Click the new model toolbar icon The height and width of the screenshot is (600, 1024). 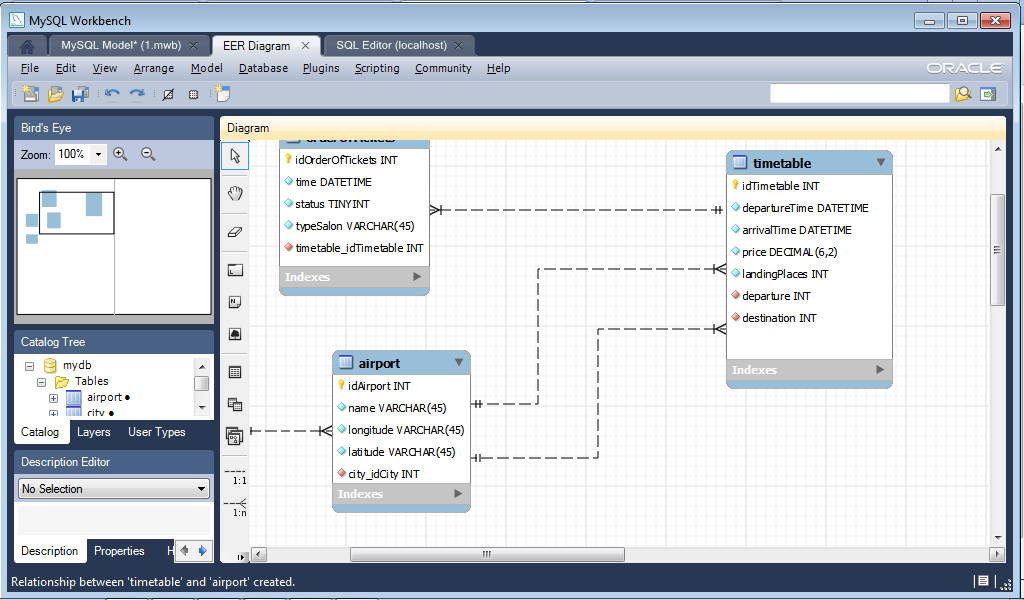(x=30, y=94)
